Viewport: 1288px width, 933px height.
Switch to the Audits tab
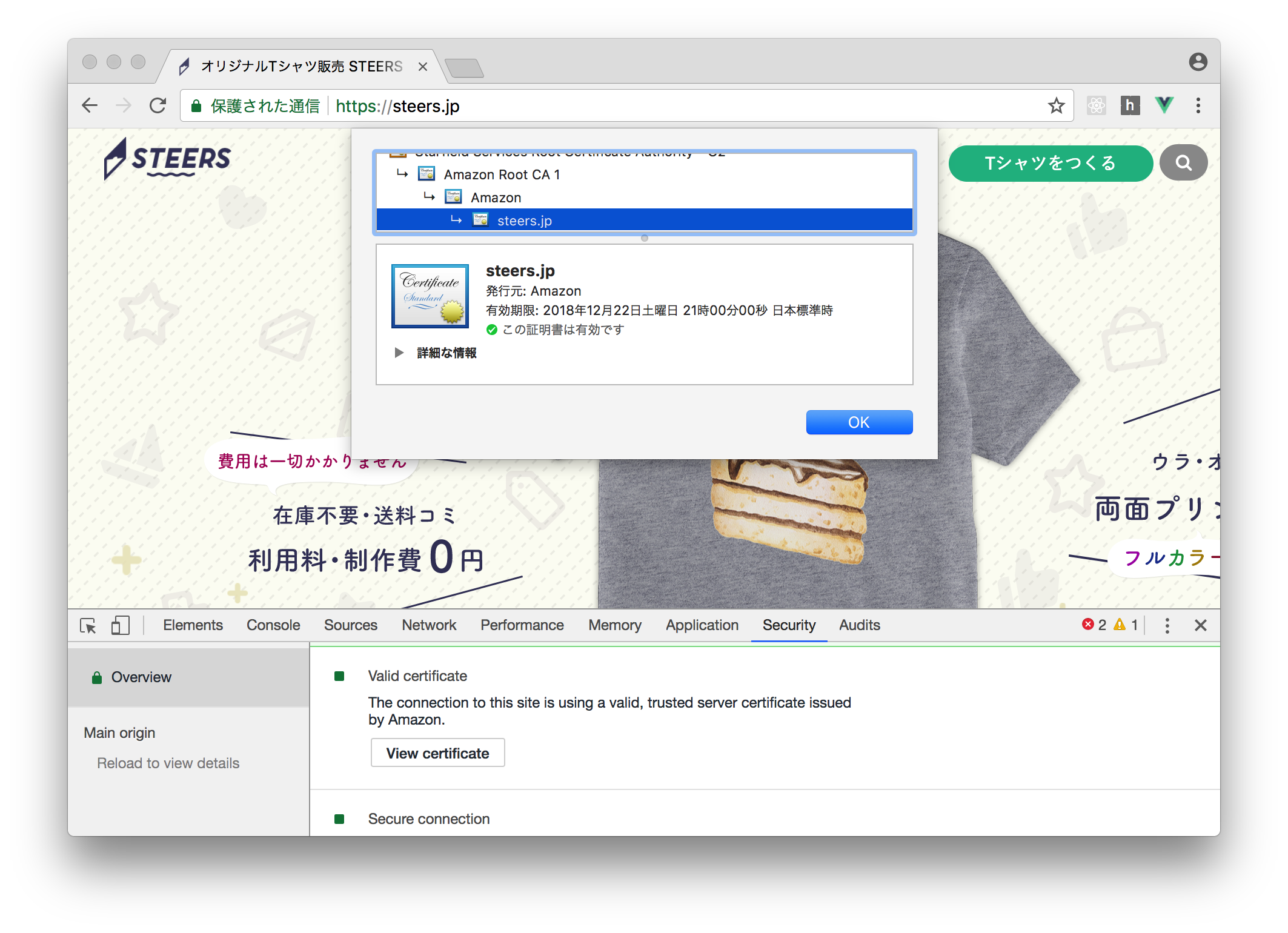[x=860, y=625]
